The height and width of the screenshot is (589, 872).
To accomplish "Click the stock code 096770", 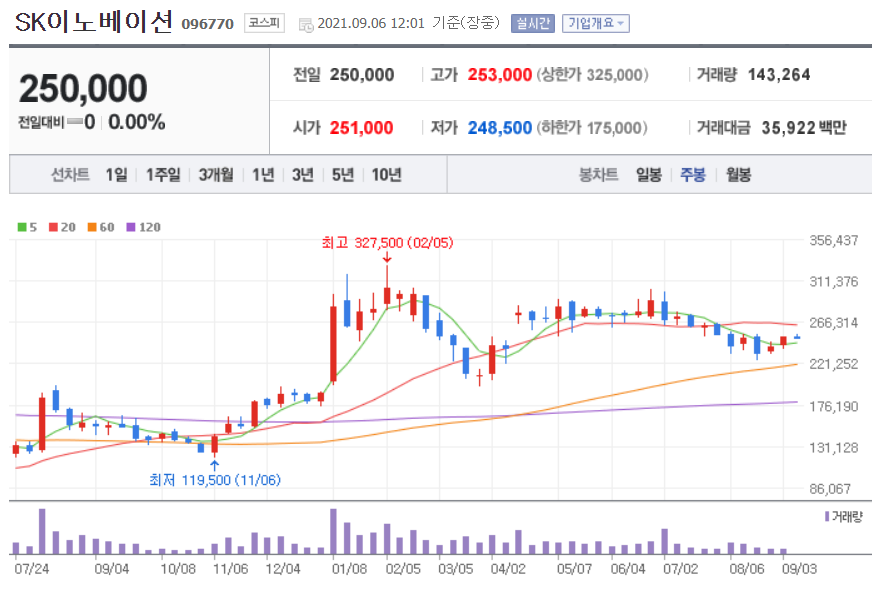I will coord(207,24).
